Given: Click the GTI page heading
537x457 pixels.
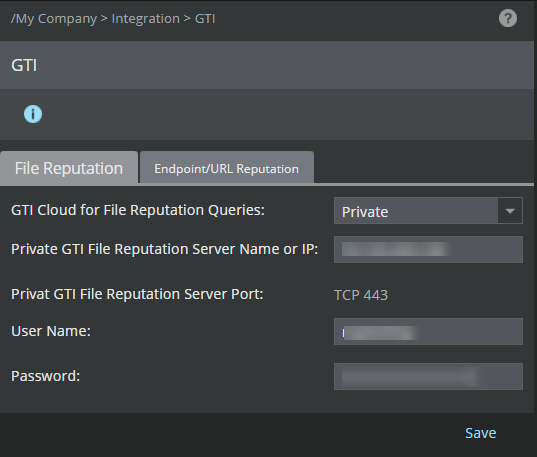Looking at the screenshot, I should [24, 65].
